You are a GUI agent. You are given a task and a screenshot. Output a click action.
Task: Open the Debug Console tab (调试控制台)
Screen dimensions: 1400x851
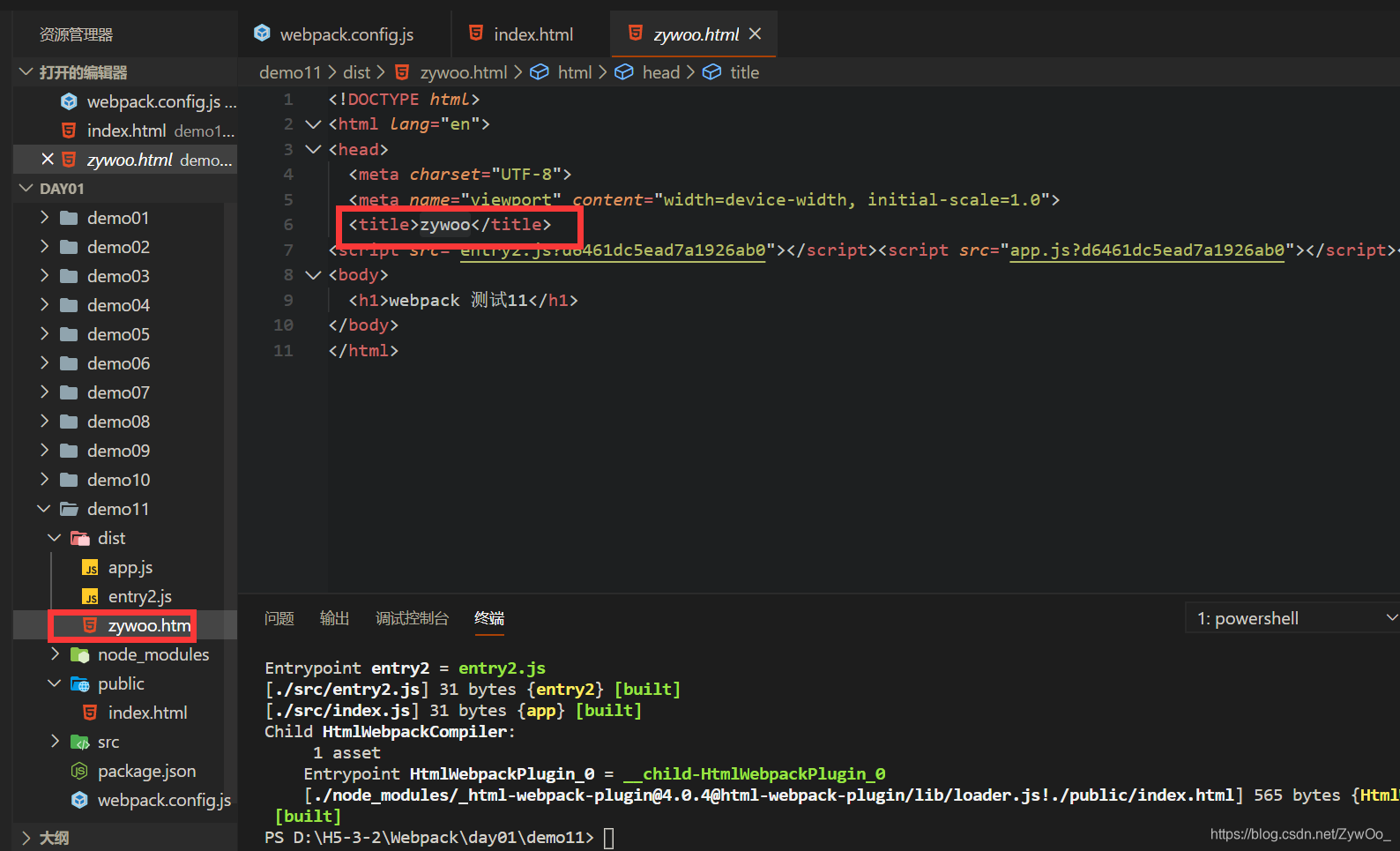coord(412,618)
